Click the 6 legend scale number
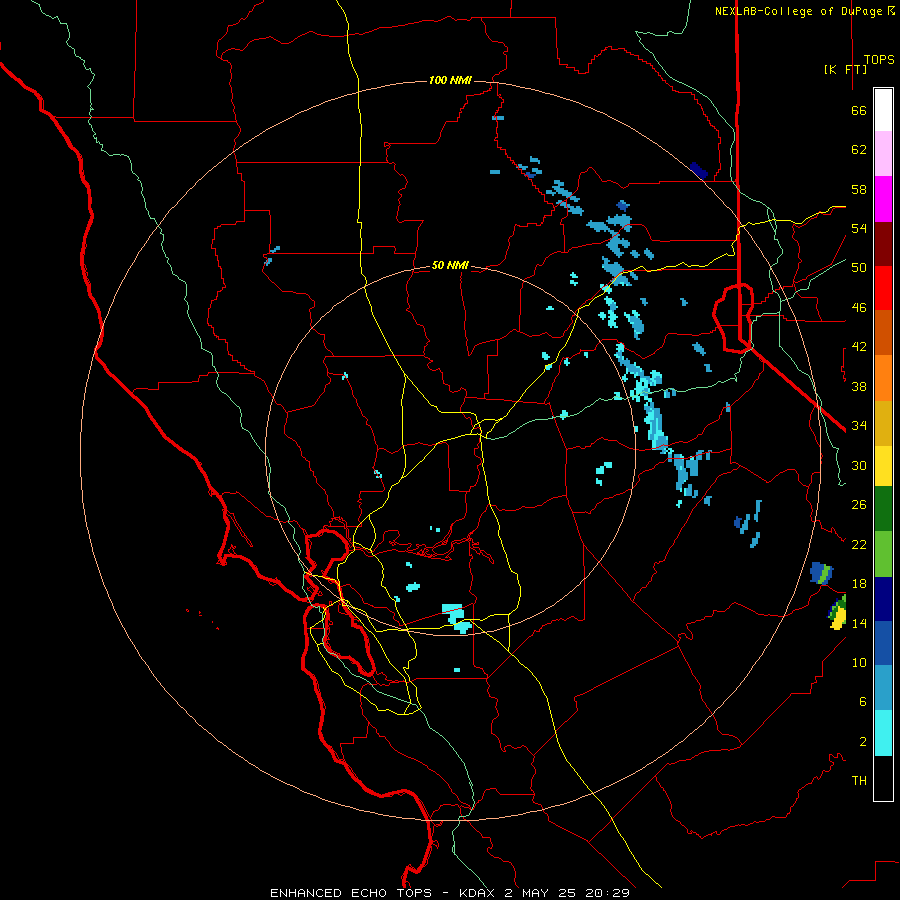900x900 pixels. coord(863,702)
